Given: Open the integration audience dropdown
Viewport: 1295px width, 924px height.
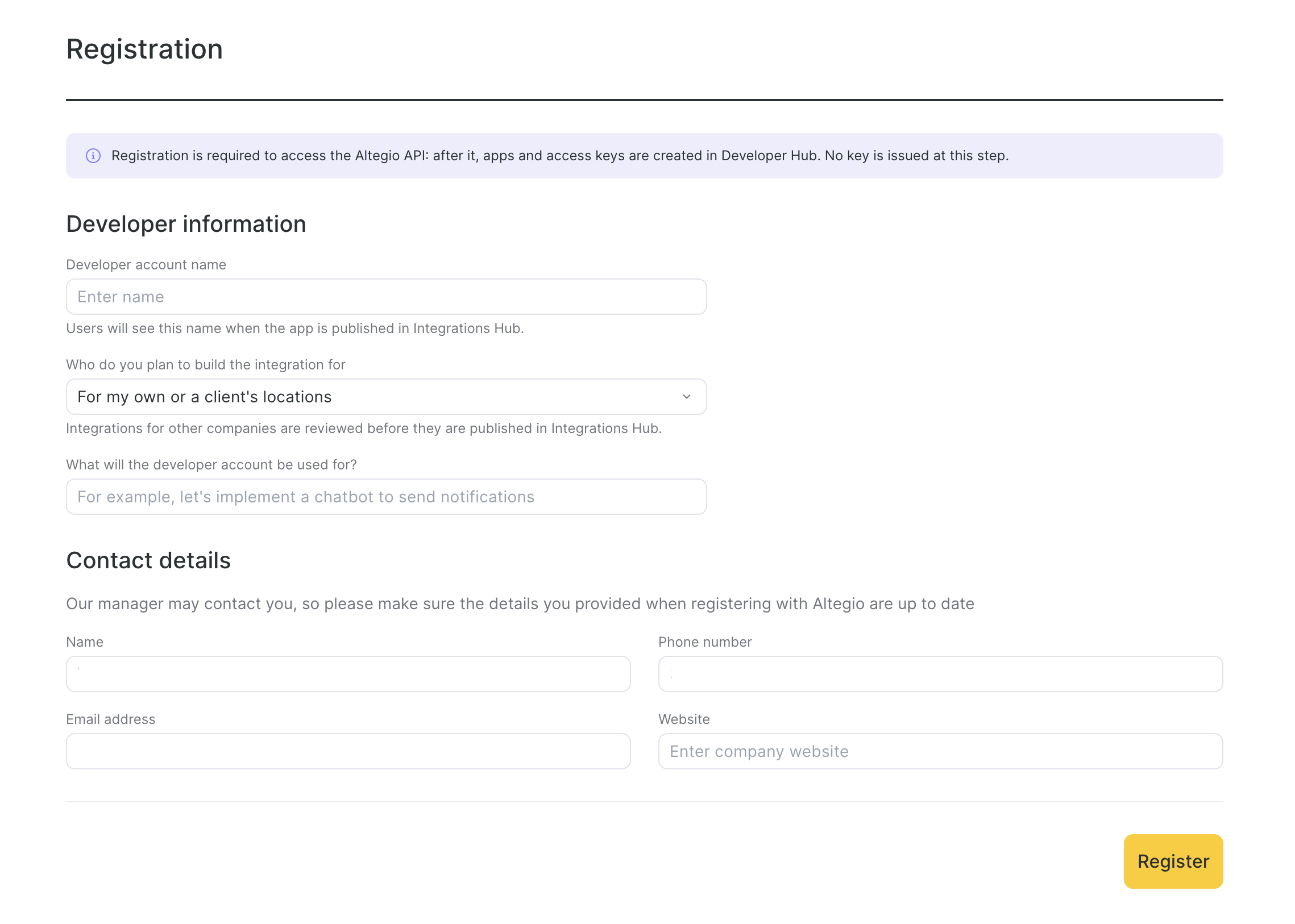Looking at the screenshot, I should [387, 397].
